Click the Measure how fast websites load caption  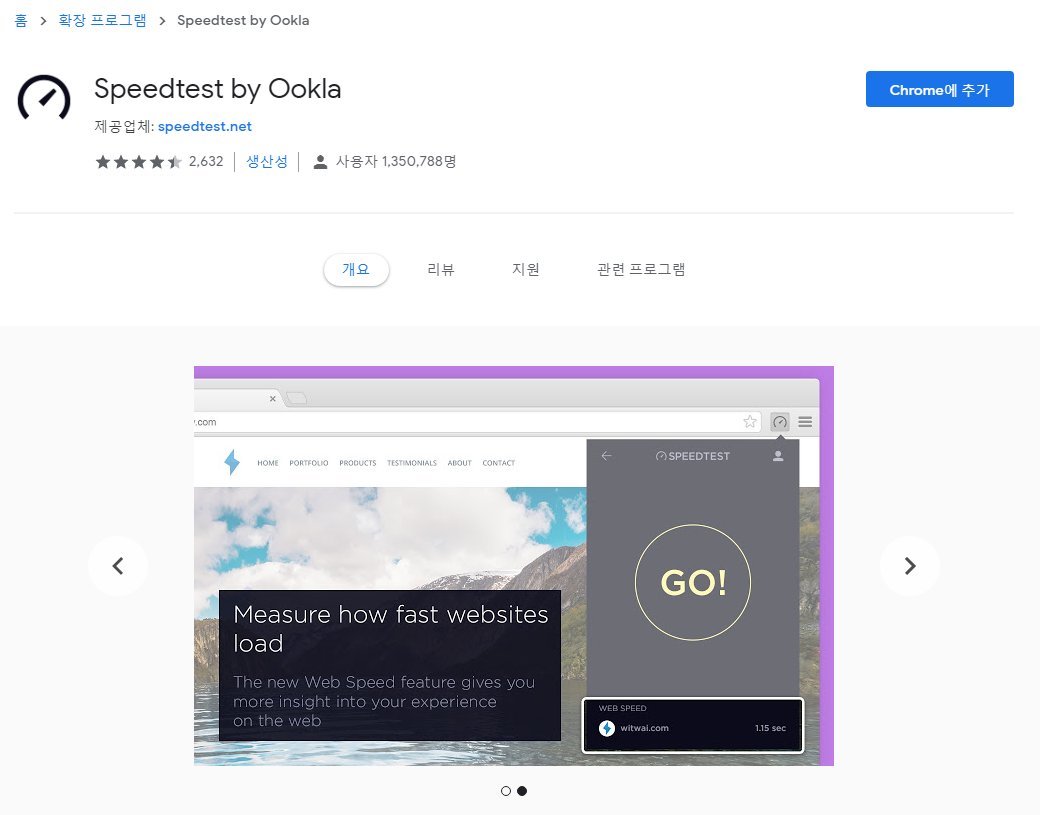tap(391, 629)
